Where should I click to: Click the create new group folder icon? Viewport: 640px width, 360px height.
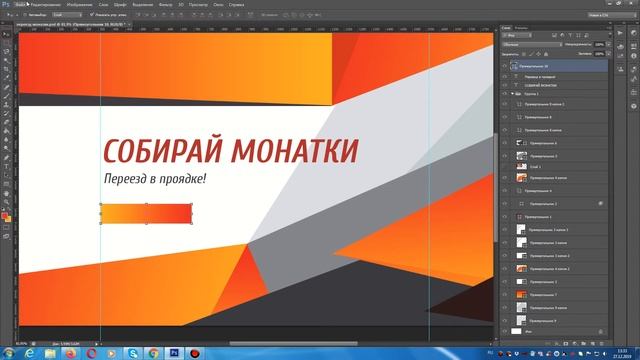point(583,344)
